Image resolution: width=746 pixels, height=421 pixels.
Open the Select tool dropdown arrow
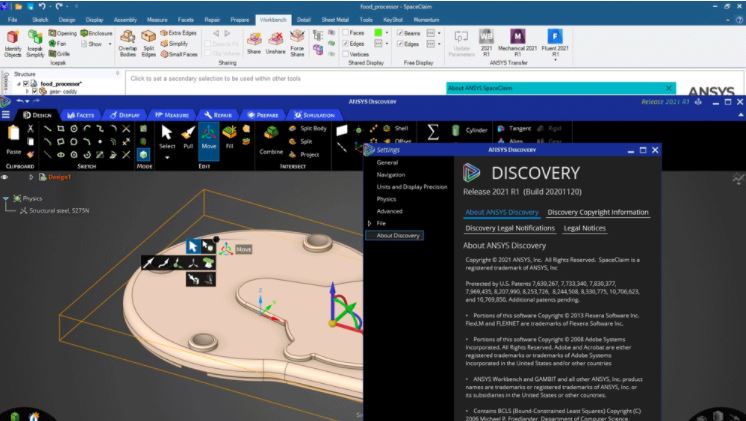[168, 156]
